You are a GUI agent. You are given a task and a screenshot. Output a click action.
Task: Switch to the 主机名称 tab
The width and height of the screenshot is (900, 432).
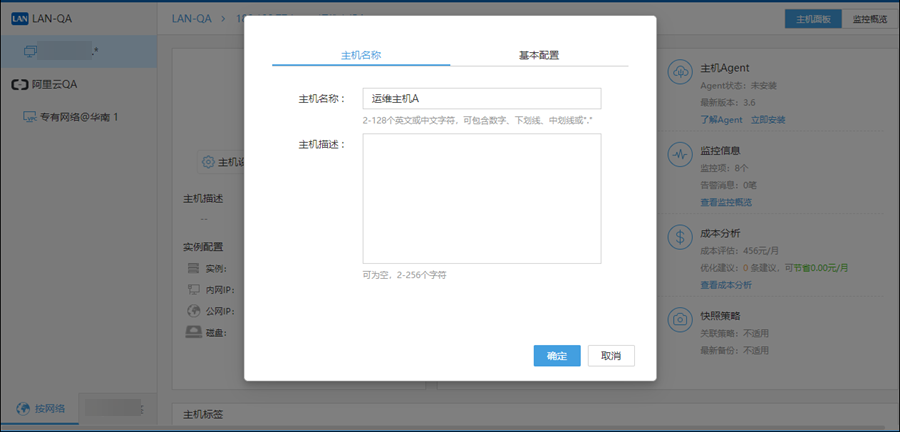point(360,55)
